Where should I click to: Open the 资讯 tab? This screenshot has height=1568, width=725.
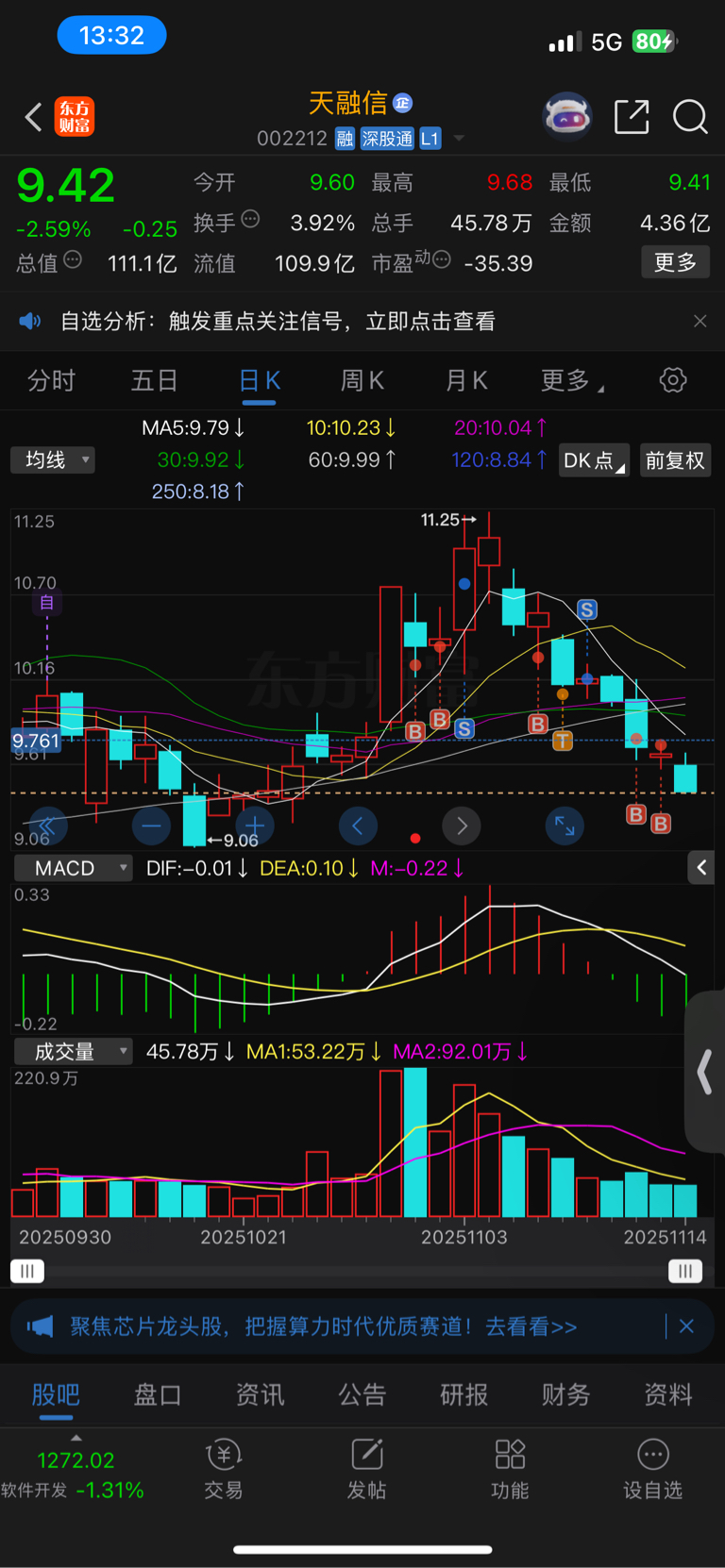260,1394
